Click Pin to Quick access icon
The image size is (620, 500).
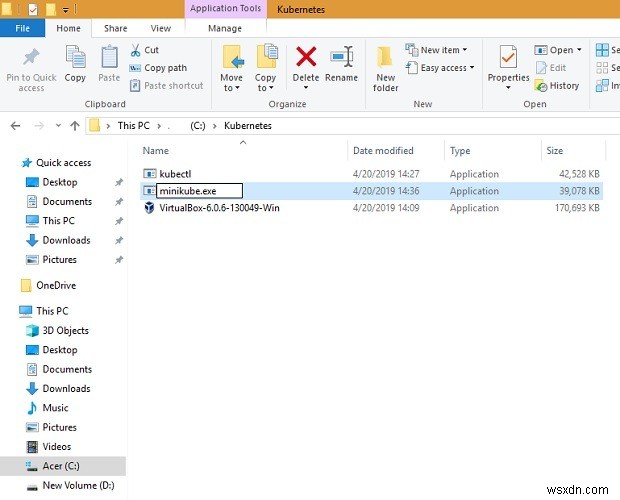pyautogui.click(x=31, y=58)
